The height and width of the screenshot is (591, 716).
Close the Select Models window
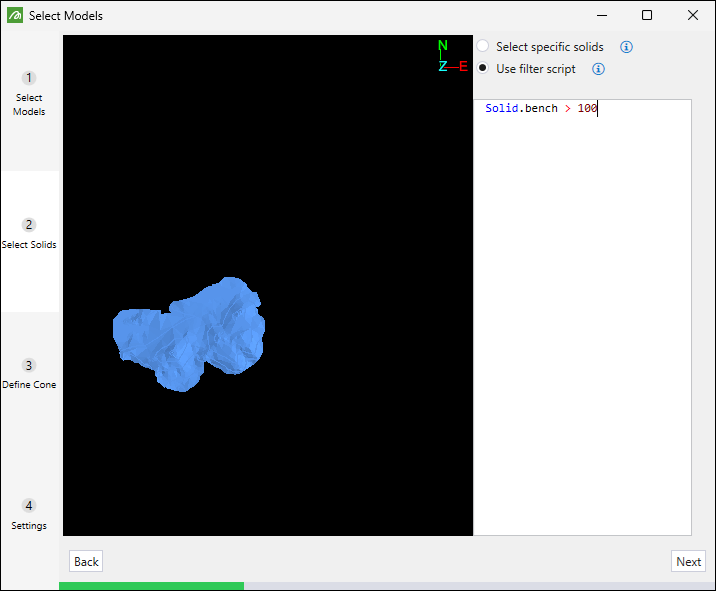click(693, 16)
